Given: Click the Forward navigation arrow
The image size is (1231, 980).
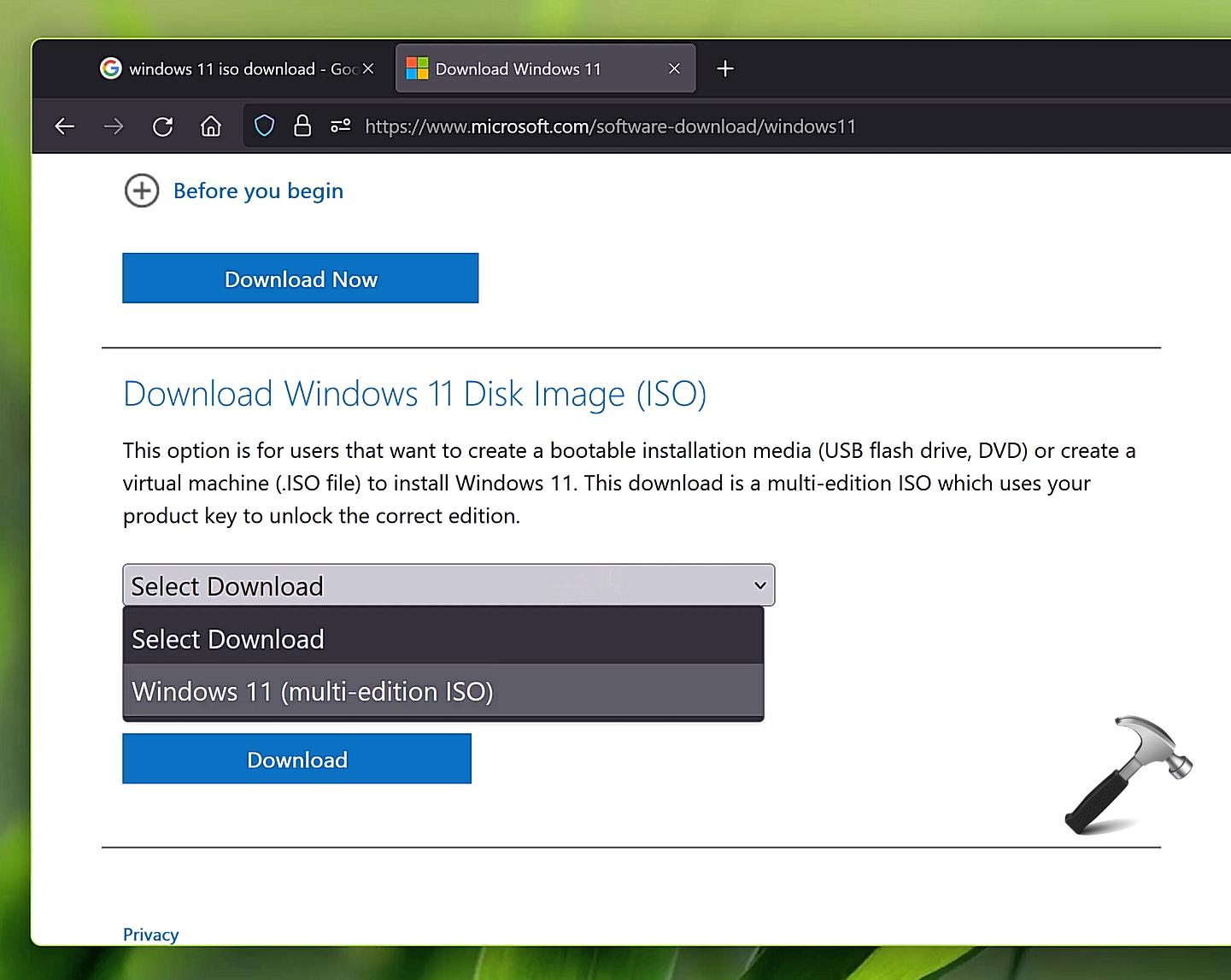Looking at the screenshot, I should pyautogui.click(x=114, y=126).
